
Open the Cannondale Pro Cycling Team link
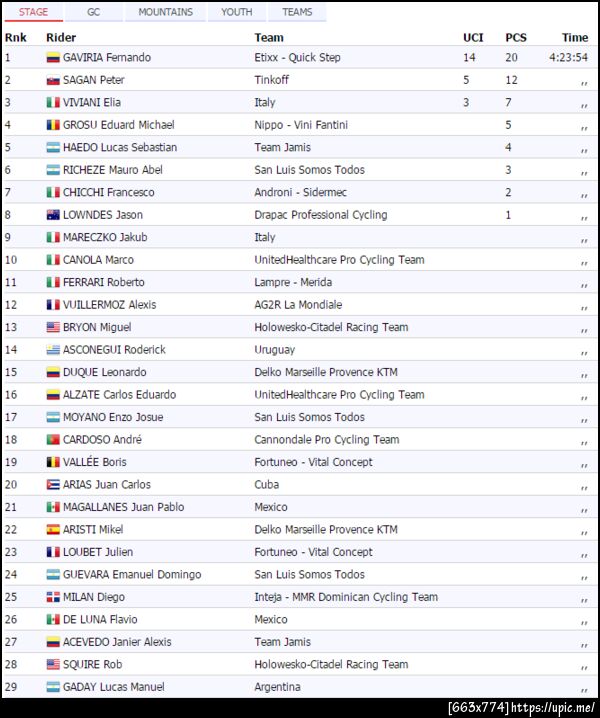(327, 440)
